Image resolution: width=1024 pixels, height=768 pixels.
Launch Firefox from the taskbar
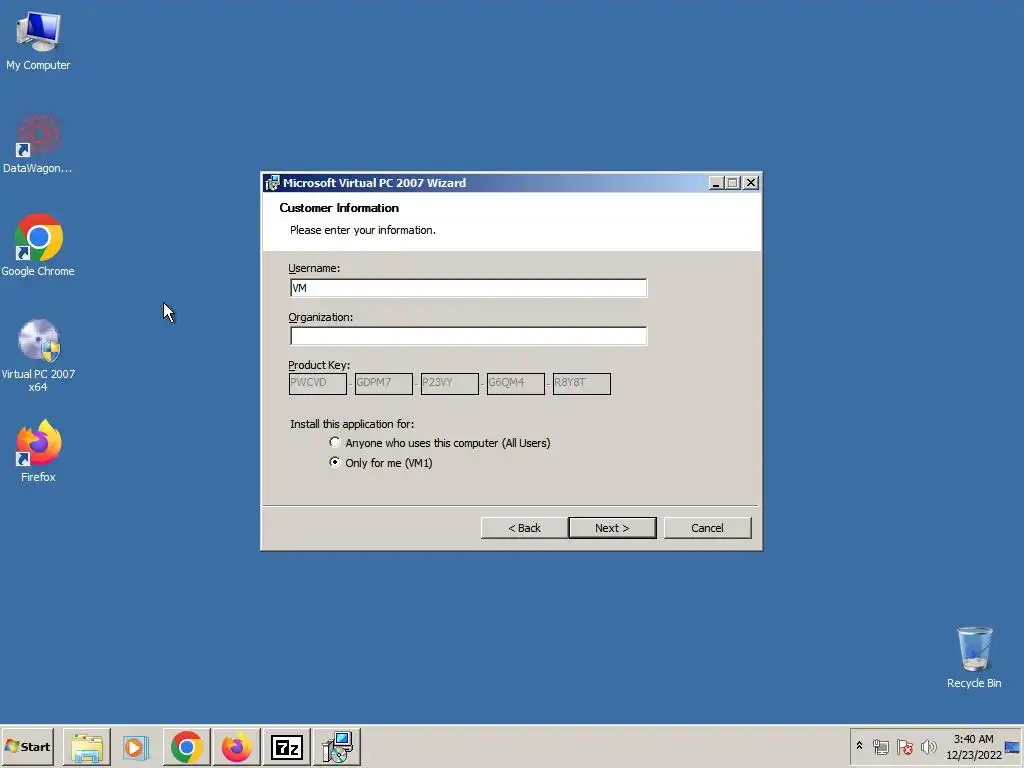(x=236, y=746)
